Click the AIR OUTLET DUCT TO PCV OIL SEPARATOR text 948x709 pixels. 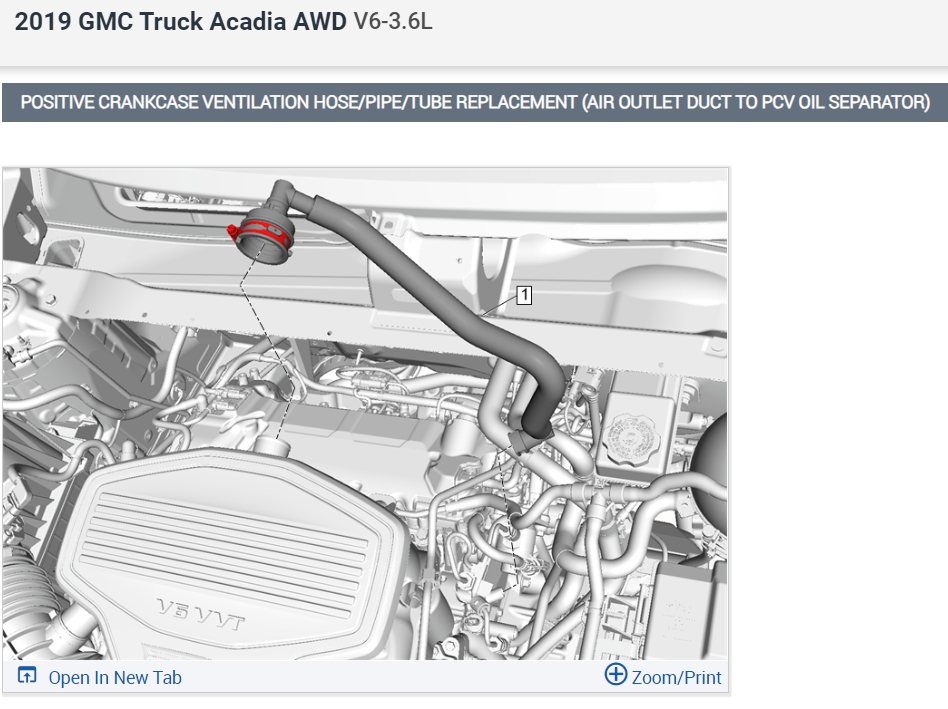[x=756, y=102]
